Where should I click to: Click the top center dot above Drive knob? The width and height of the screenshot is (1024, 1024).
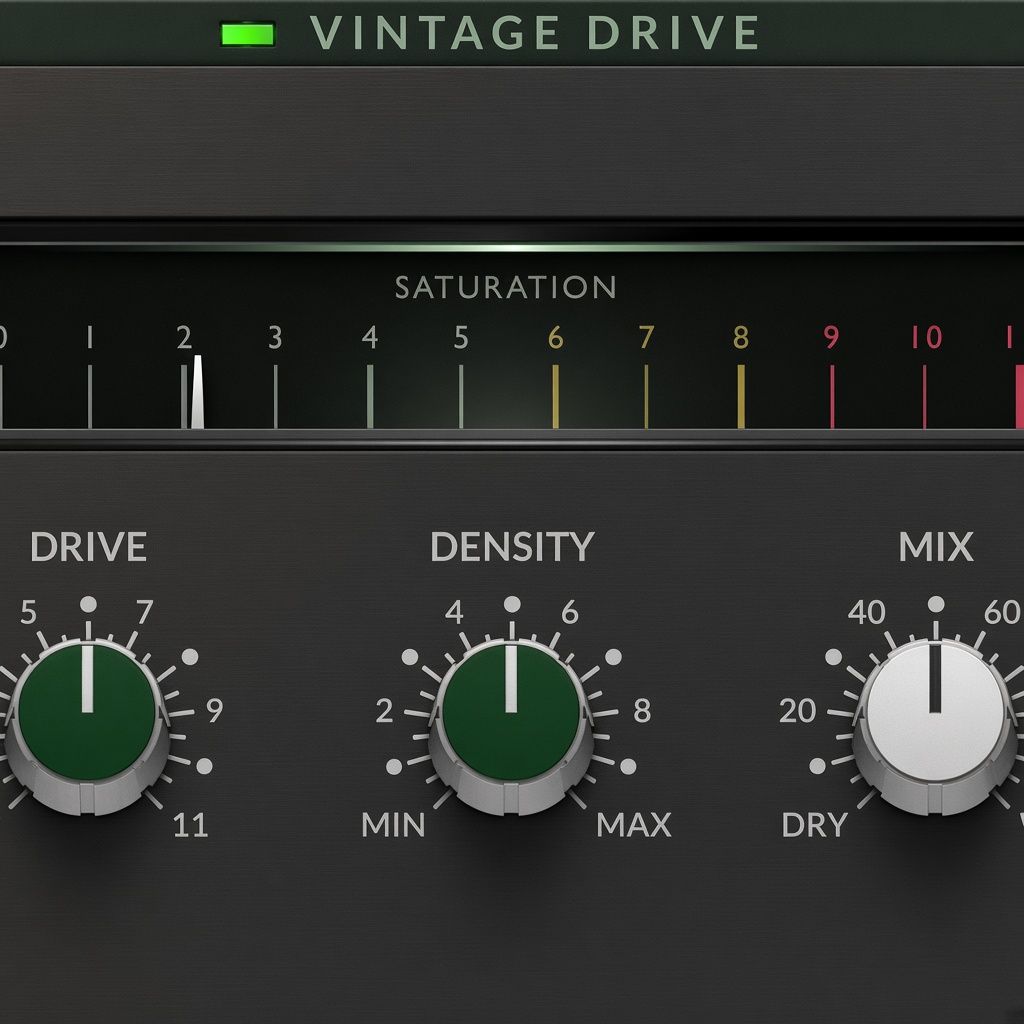(x=88, y=604)
